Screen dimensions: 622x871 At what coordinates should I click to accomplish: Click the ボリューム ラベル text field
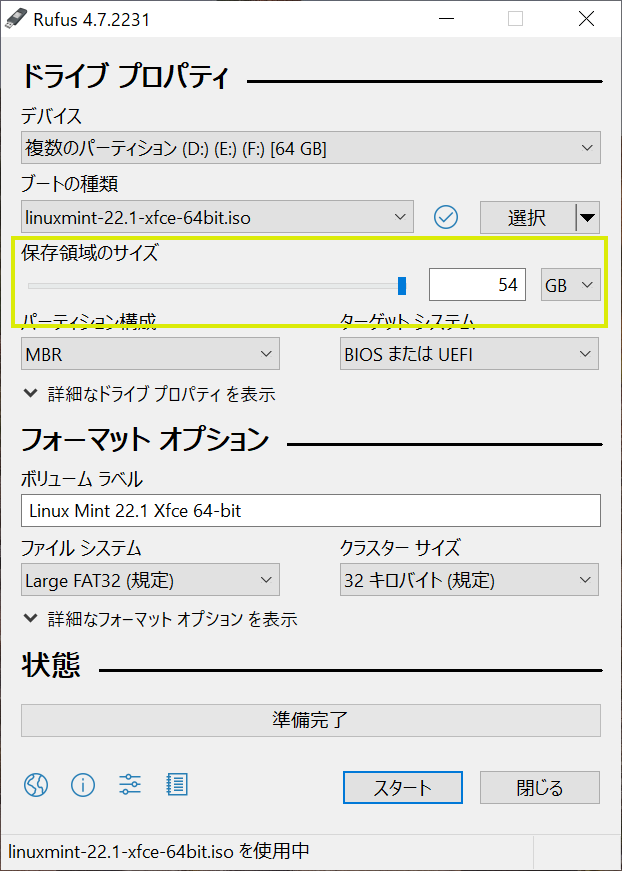pos(310,510)
